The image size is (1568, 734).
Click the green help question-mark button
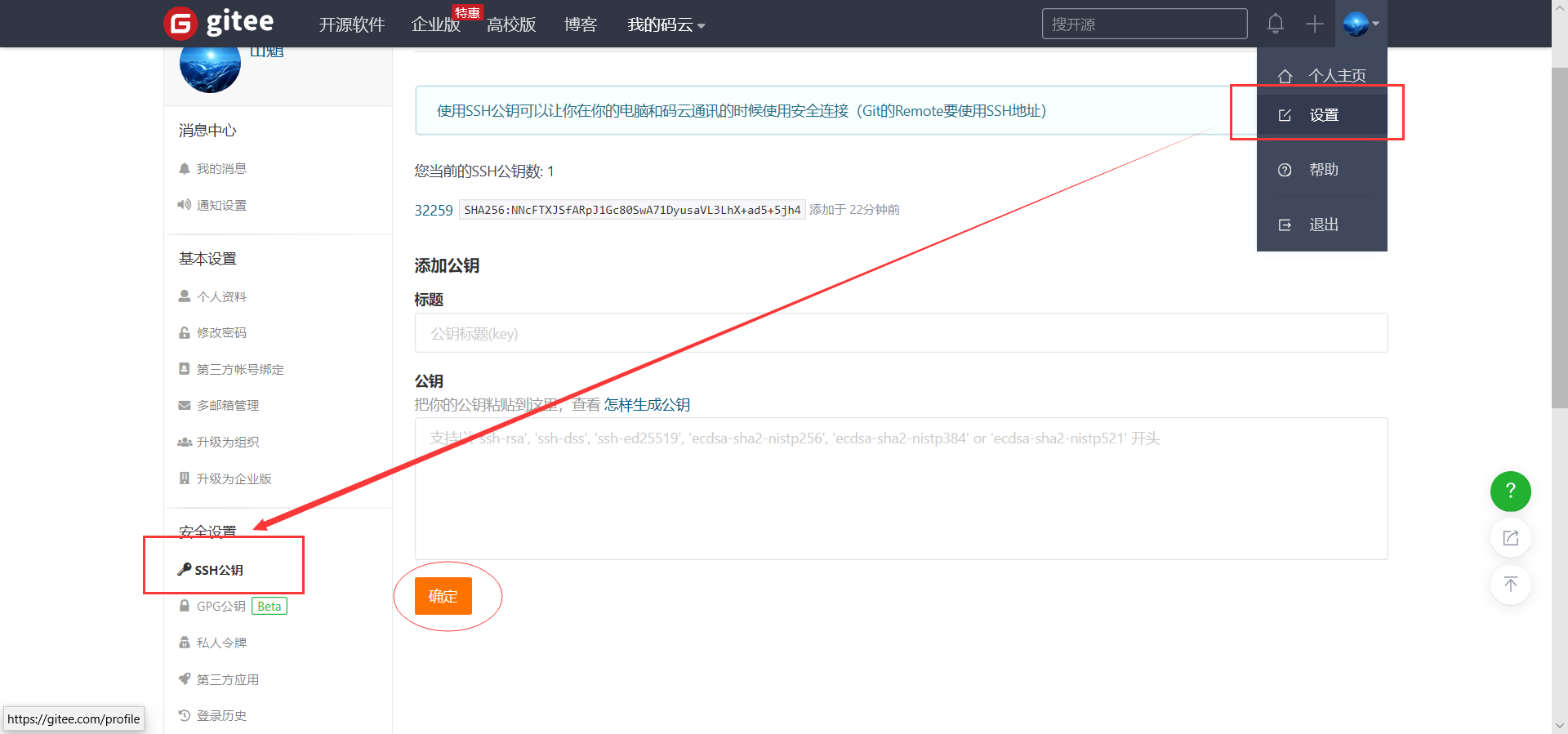tap(1510, 491)
